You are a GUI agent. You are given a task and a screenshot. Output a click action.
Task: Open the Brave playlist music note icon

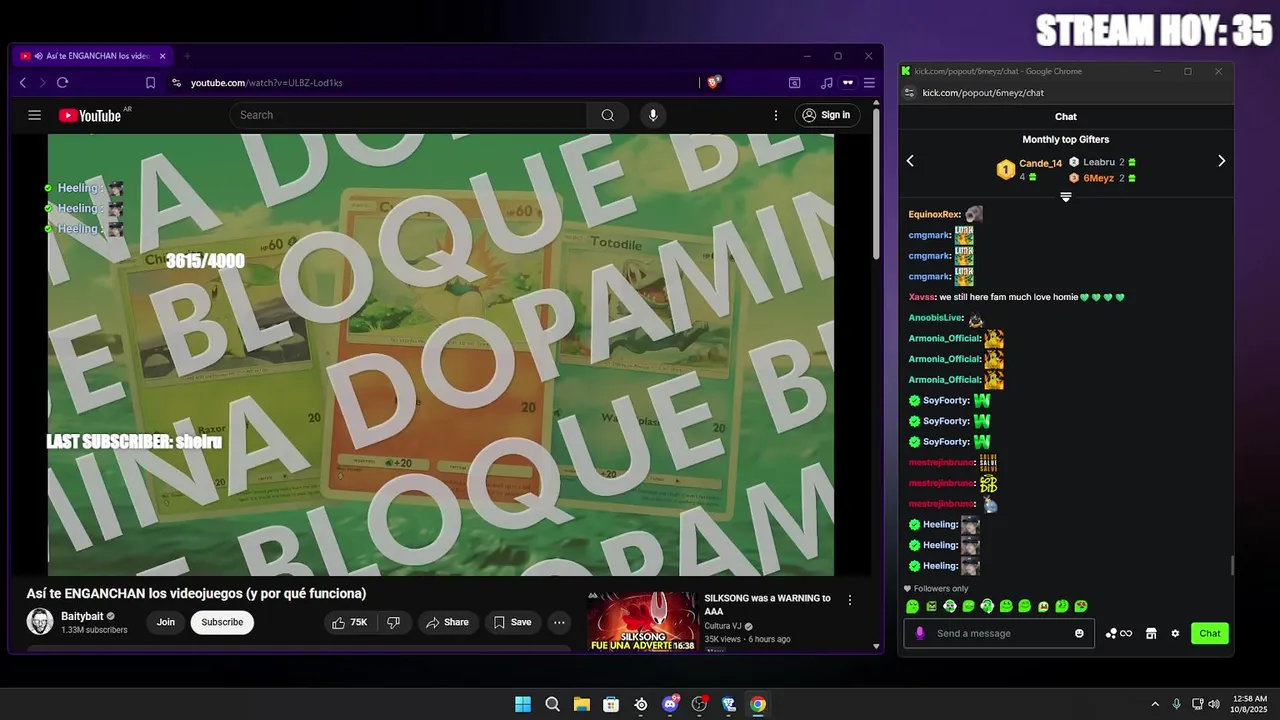pos(826,83)
